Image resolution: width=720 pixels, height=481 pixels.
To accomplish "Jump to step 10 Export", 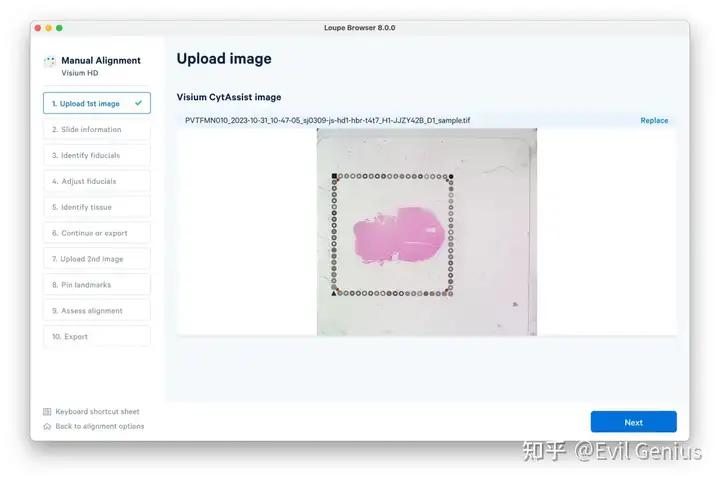I will 97,336.
